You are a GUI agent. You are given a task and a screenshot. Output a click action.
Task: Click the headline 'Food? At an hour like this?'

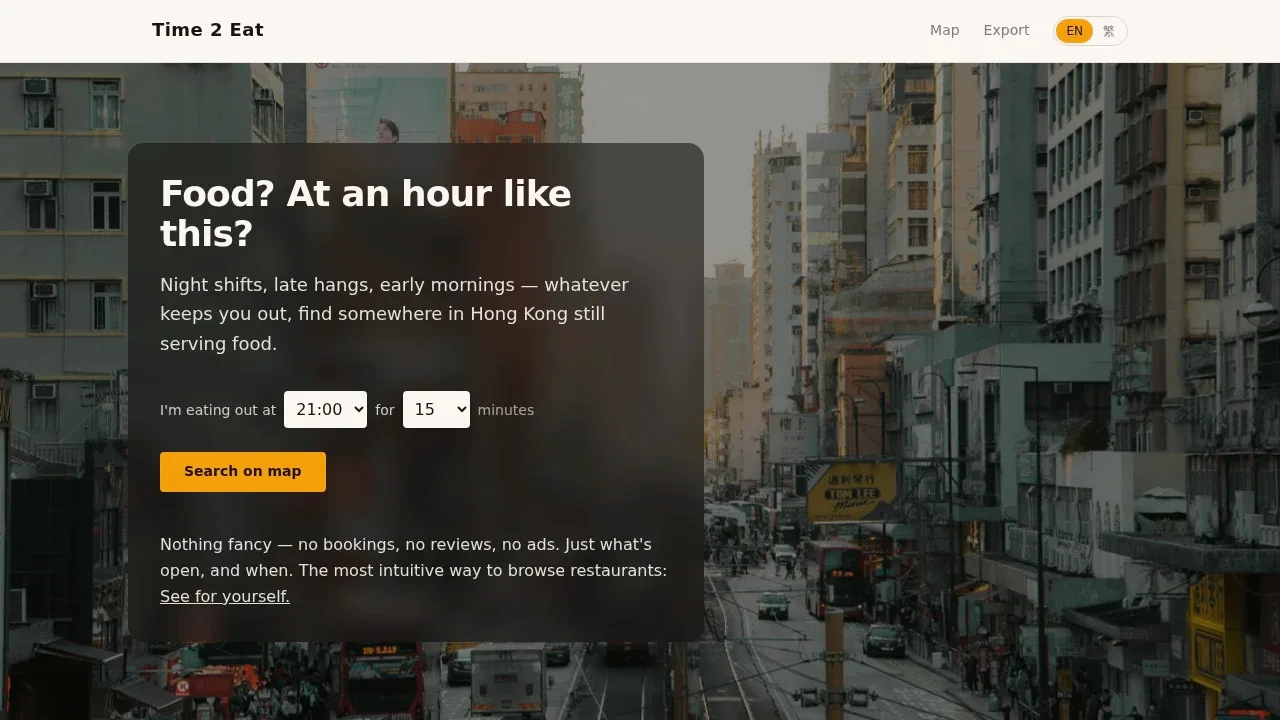point(366,213)
